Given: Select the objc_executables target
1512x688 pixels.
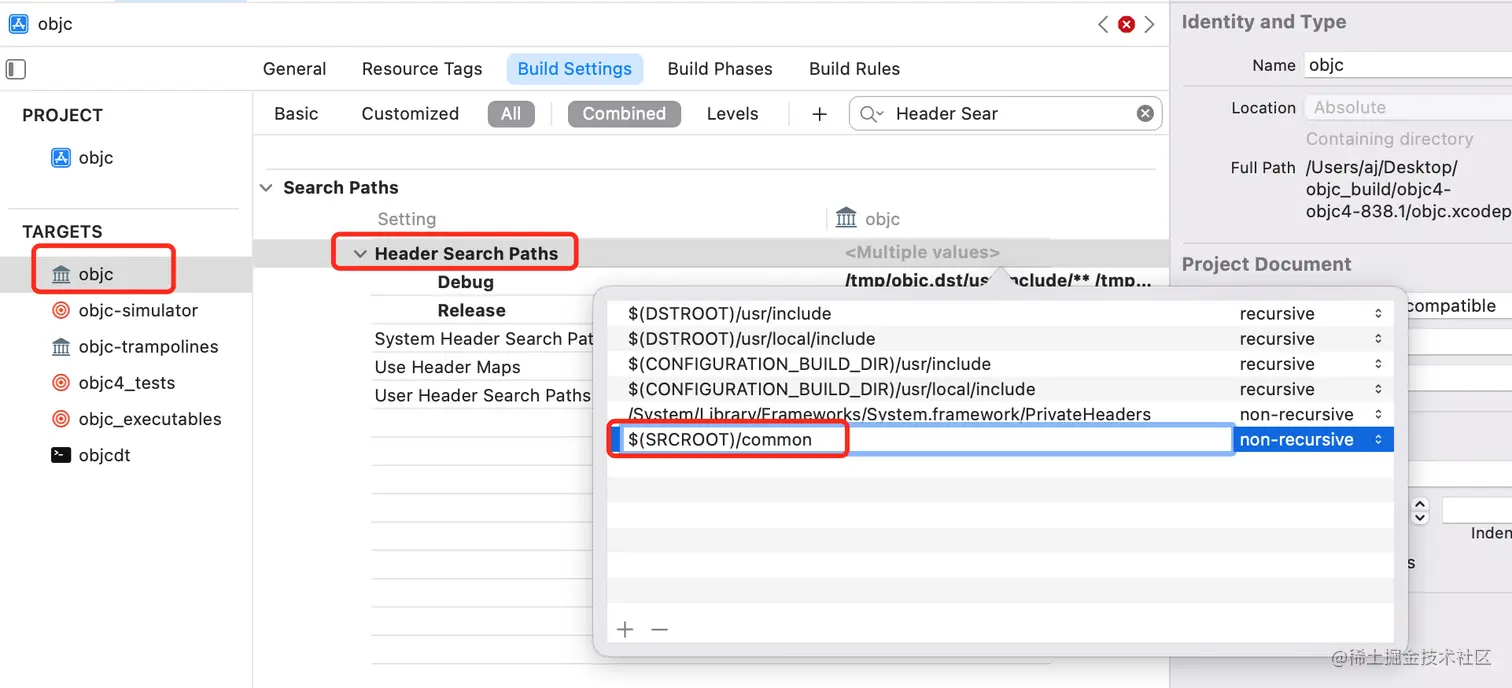Looking at the screenshot, I should tap(136, 419).
